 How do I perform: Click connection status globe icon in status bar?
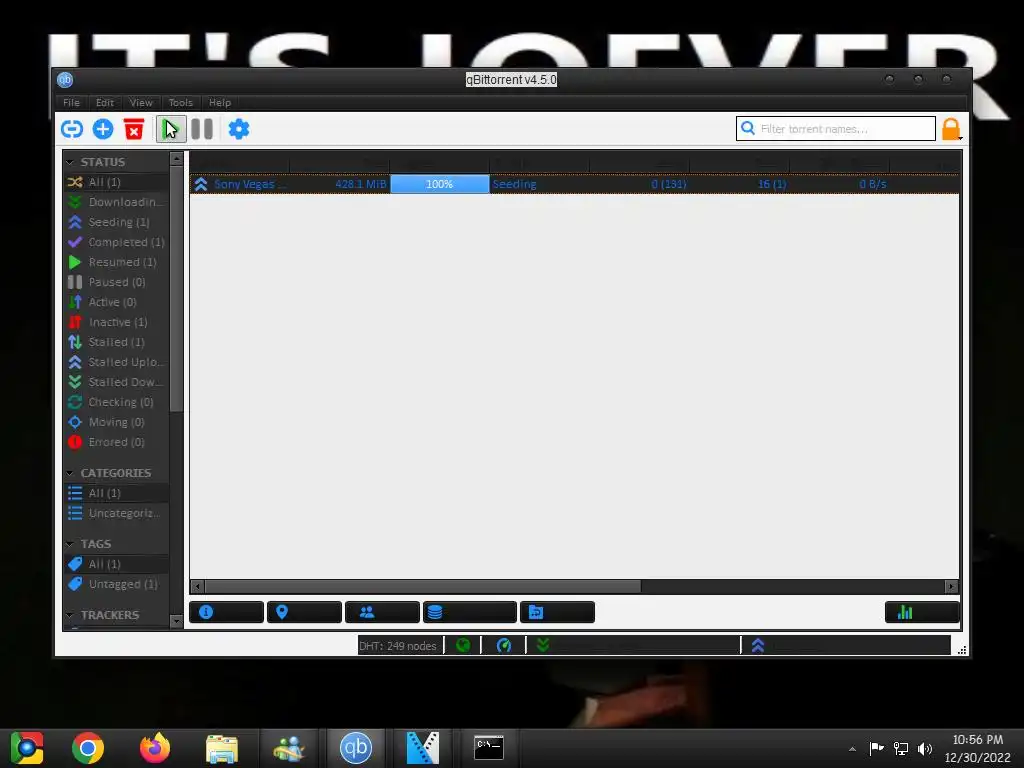tap(463, 645)
